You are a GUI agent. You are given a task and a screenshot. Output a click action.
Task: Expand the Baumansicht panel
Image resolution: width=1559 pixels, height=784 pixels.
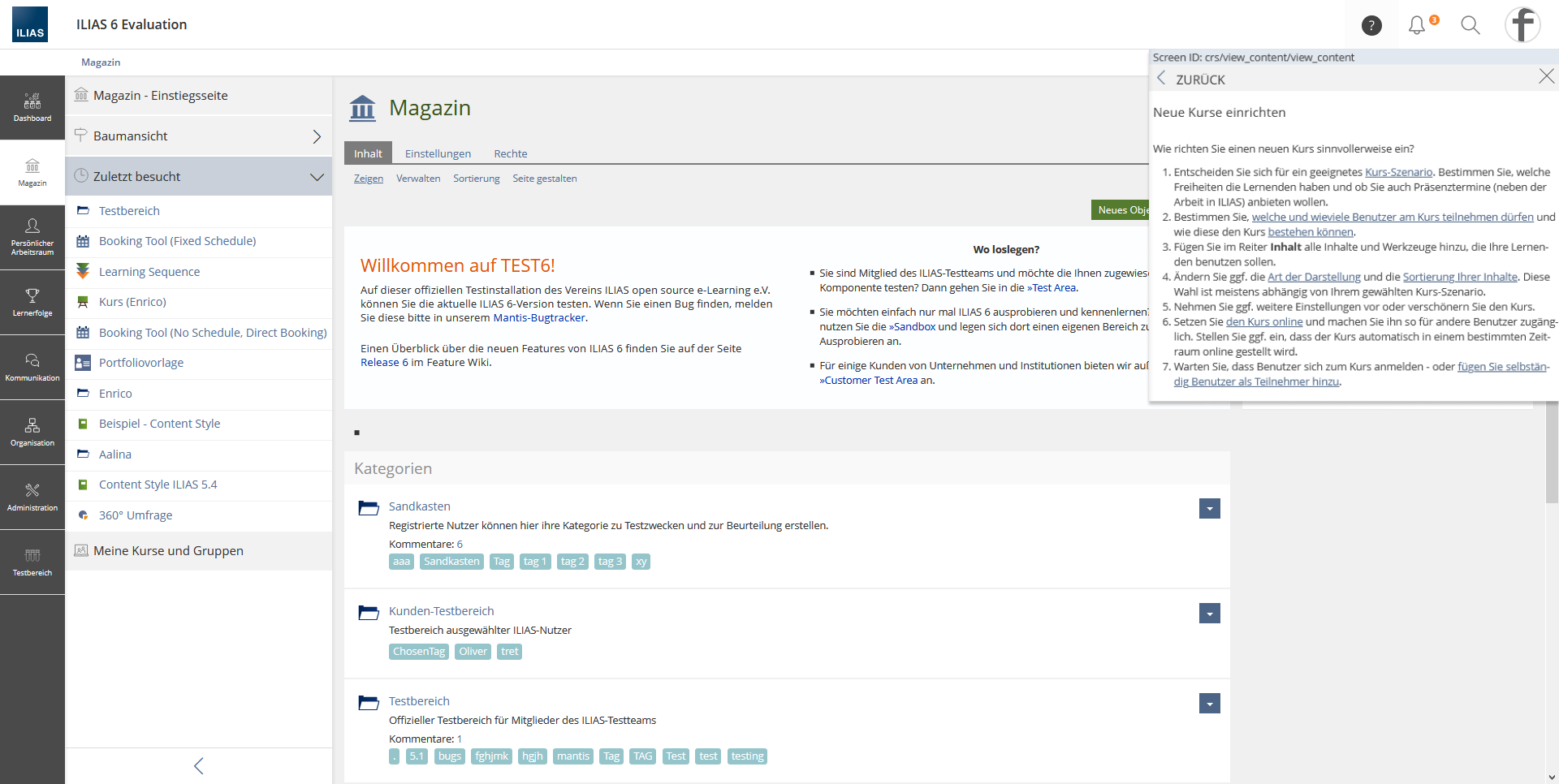pos(317,136)
